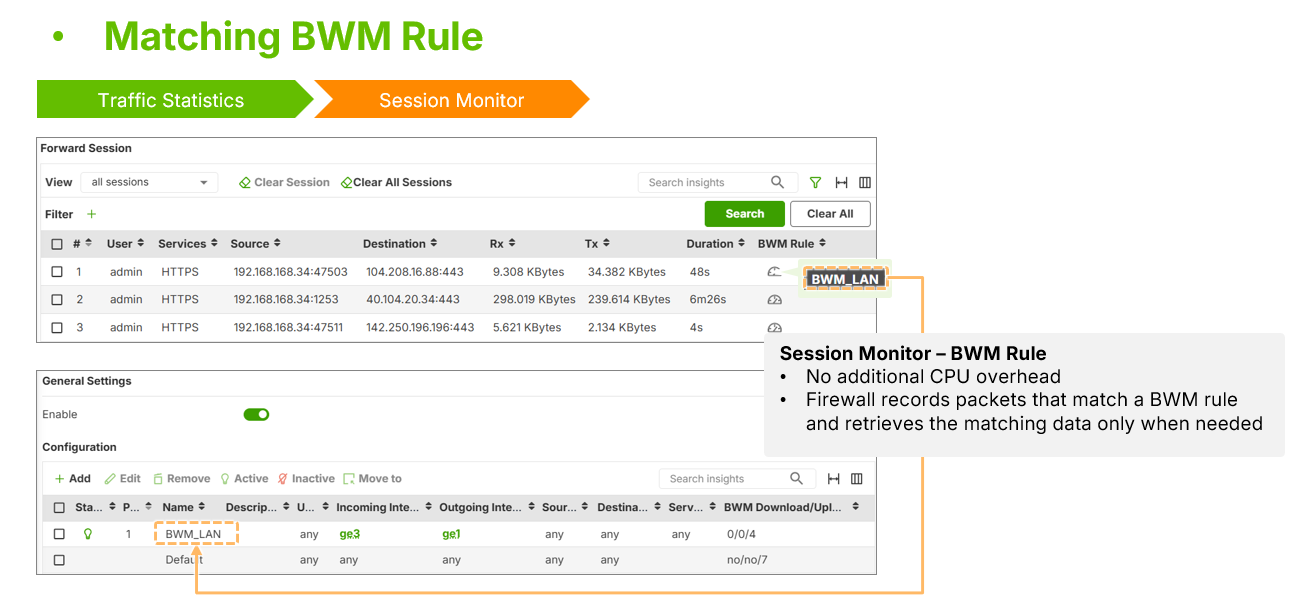Click the BWM_LAN tooltip label
The width and height of the screenshot is (1298, 612).
[845, 280]
